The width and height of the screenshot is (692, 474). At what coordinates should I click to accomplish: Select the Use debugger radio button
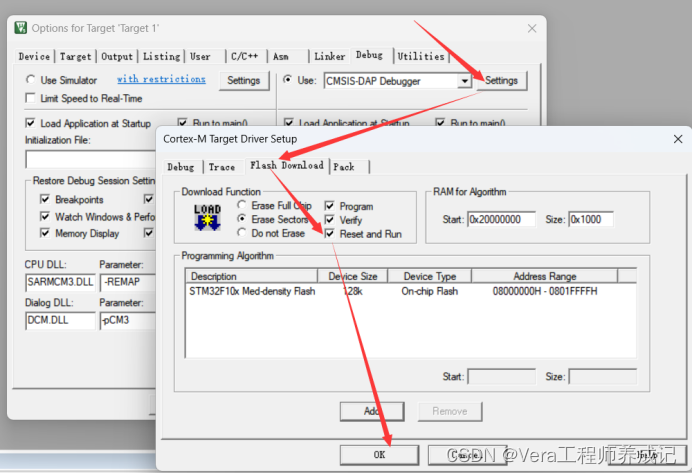[x=287, y=79]
